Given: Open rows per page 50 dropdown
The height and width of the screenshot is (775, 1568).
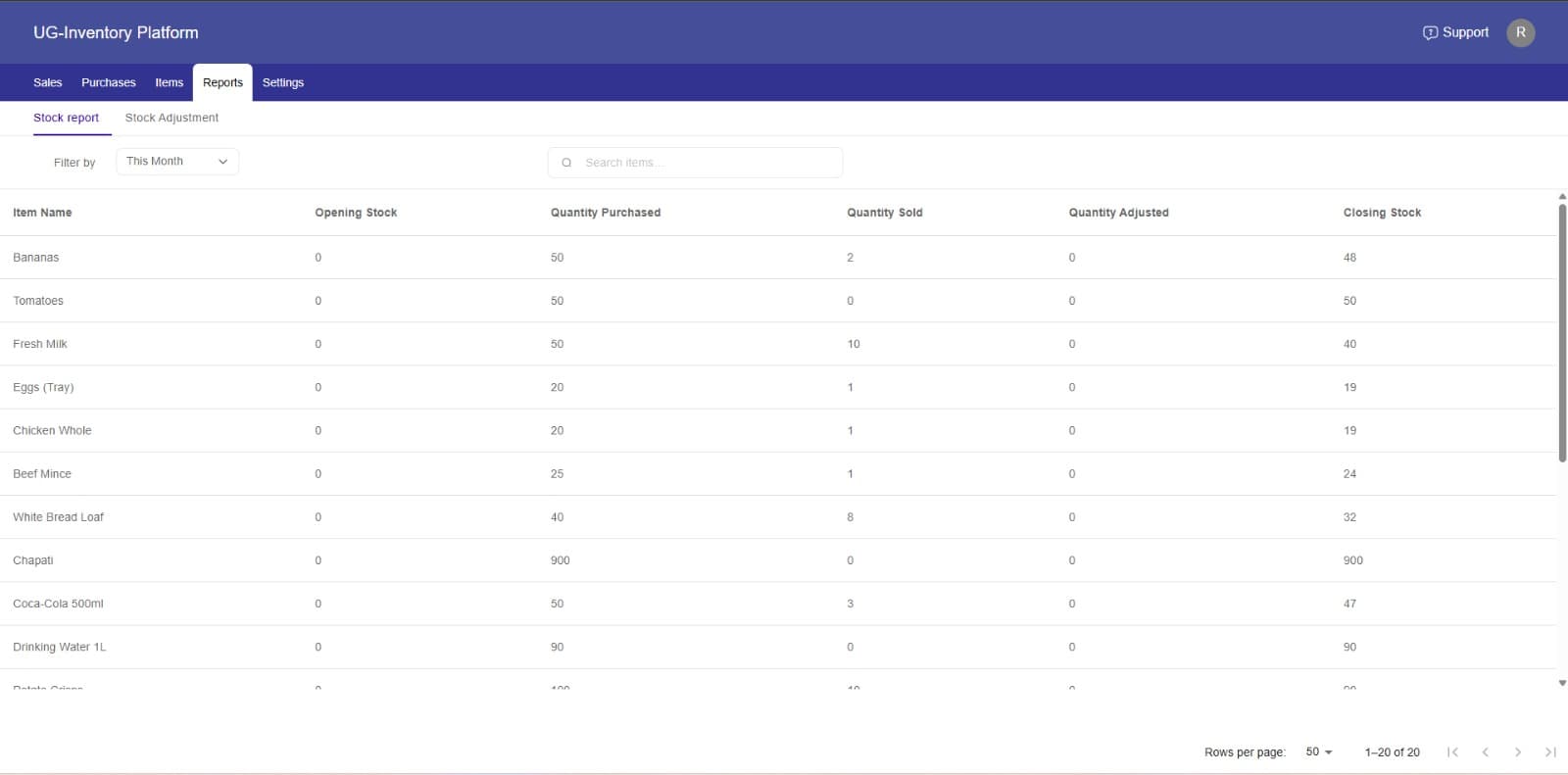Looking at the screenshot, I should click(1319, 751).
